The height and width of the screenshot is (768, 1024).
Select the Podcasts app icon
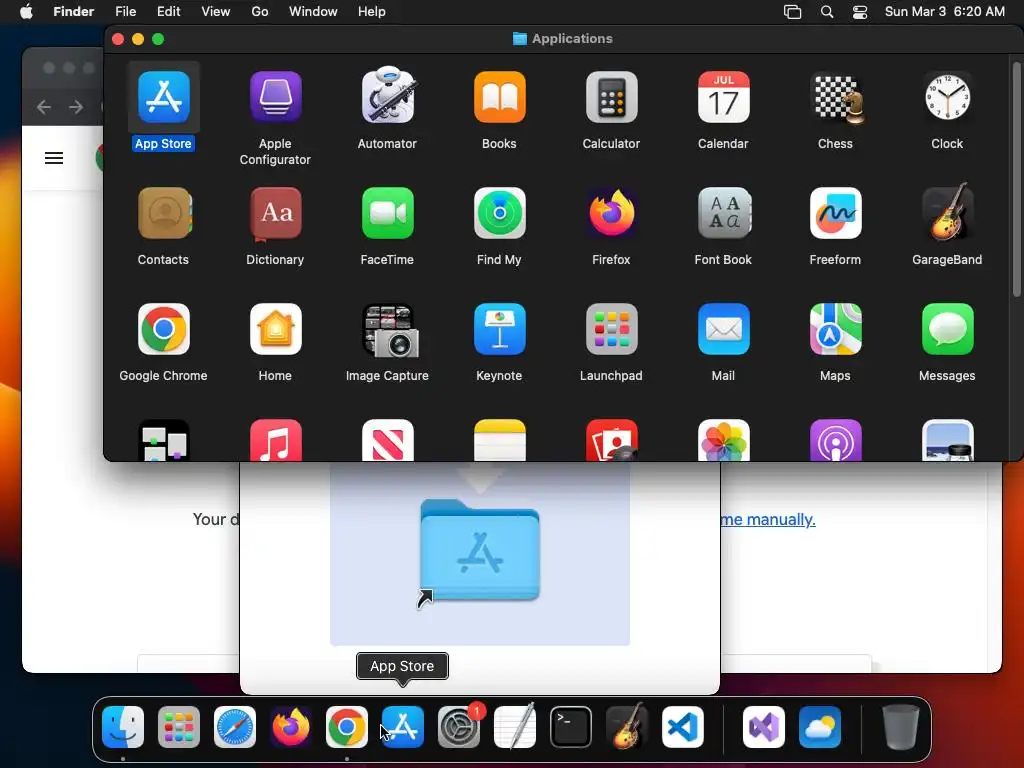tap(836, 440)
